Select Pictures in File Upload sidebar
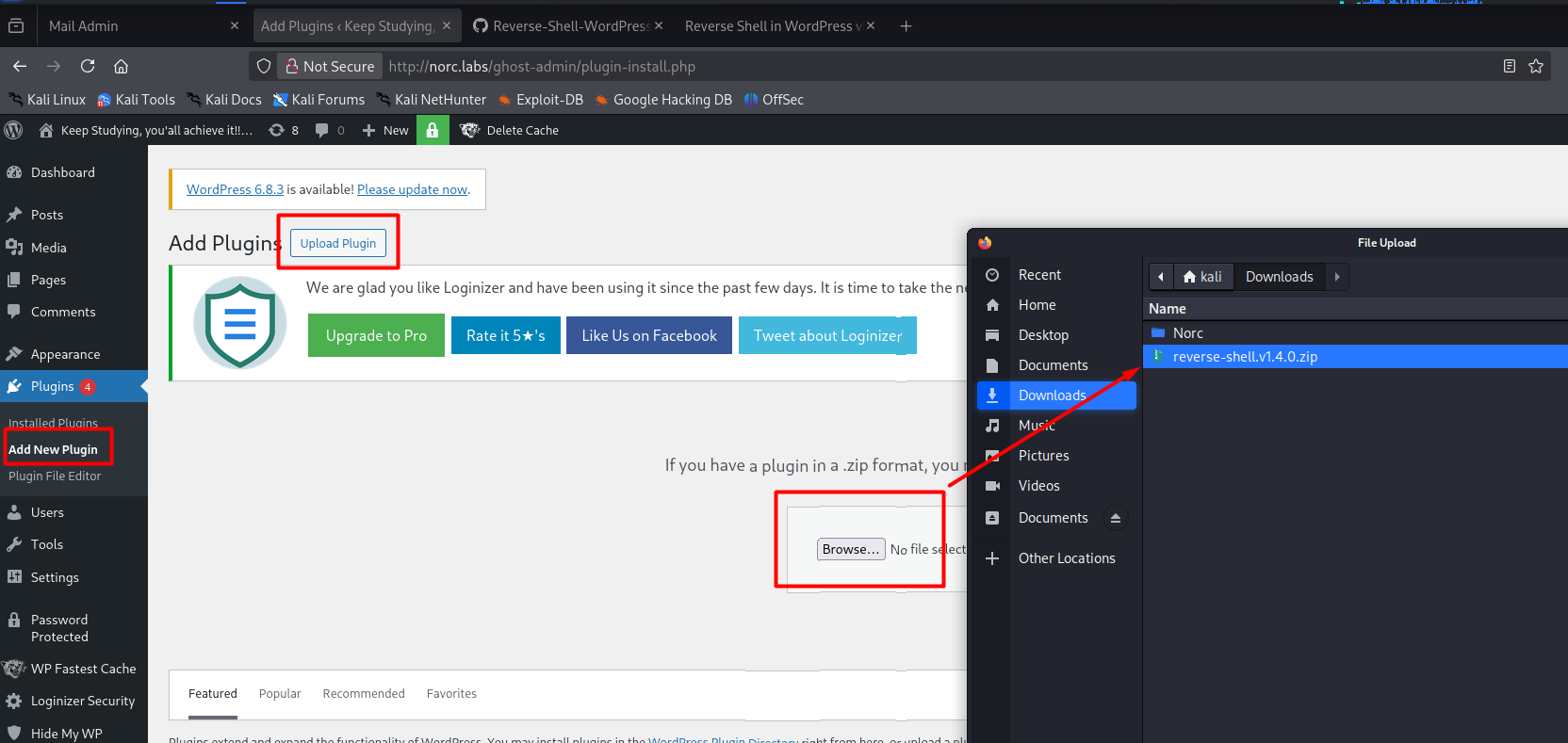1568x743 pixels. pyautogui.click(x=1056, y=456)
